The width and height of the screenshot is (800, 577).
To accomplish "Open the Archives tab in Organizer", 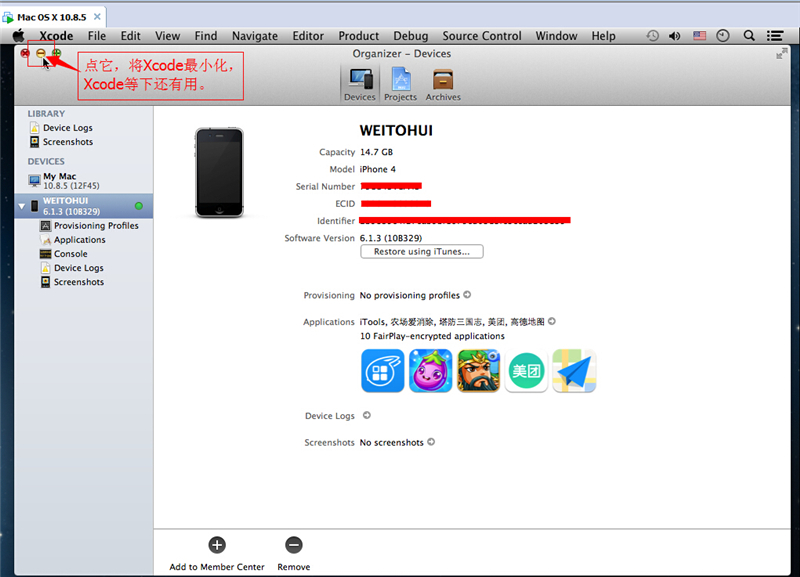I will click(x=443, y=85).
